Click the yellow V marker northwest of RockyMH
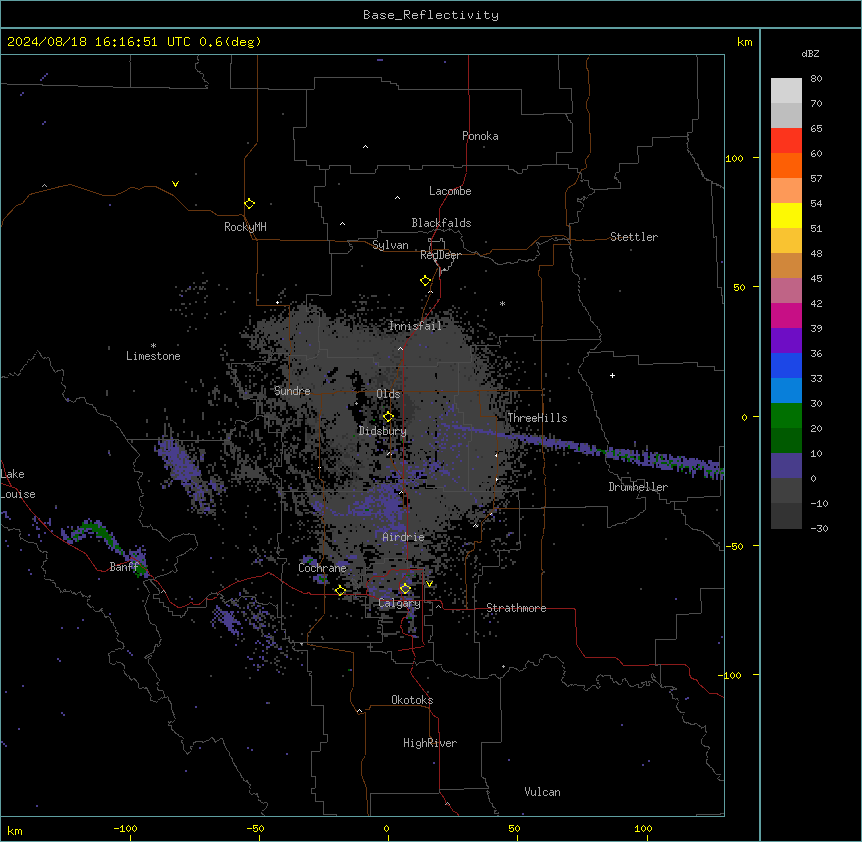Image resolution: width=862 pixels, height=842 pixels. [x=175, y=184]
